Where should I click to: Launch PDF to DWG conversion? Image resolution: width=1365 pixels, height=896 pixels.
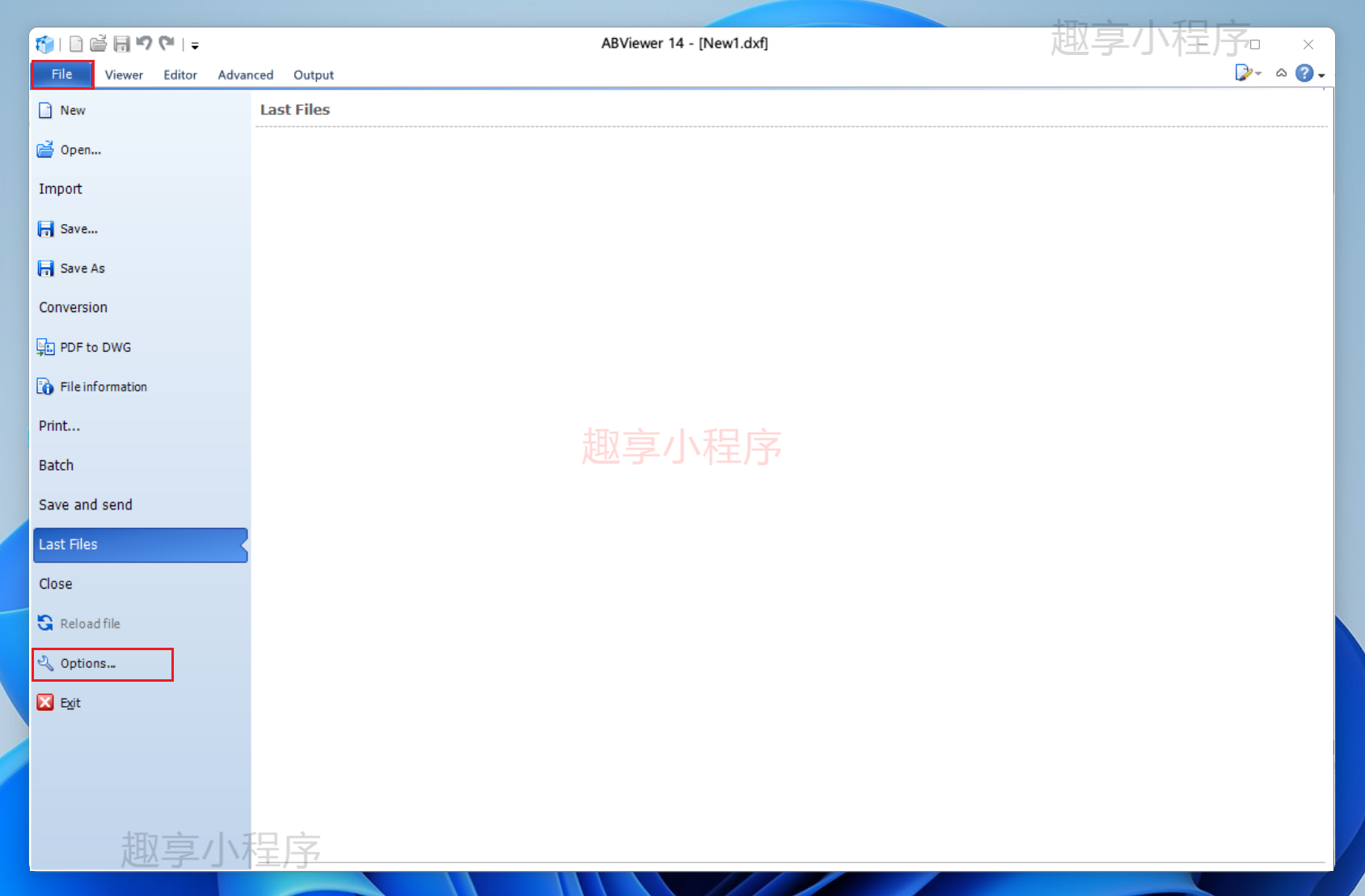[140, 347]
